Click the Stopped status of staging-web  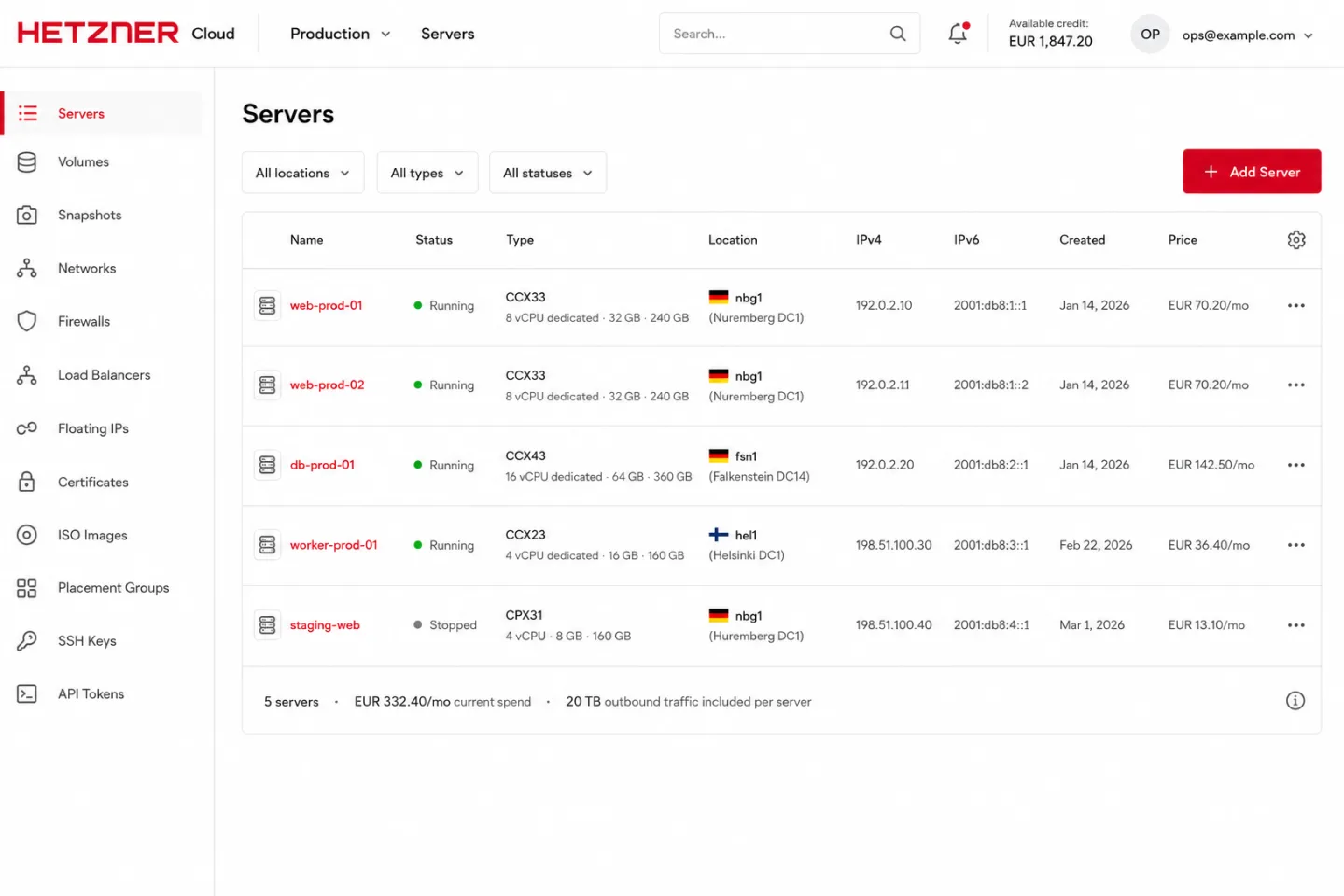[x=445, y=625]
